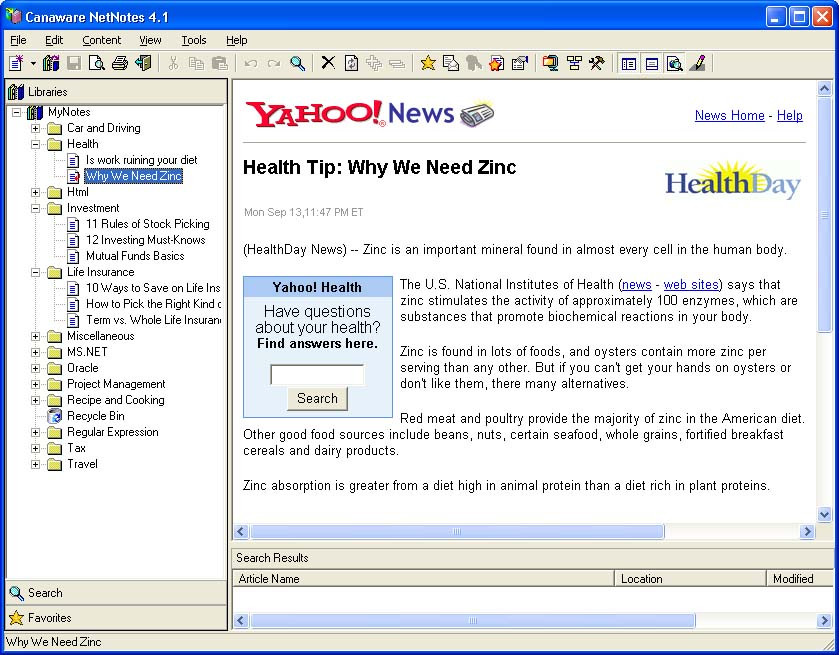Image resolution: width=839 pixels, height=655 pixels.
Task: Click the Exit door icon in toolbar
Action: pos(143,63)
